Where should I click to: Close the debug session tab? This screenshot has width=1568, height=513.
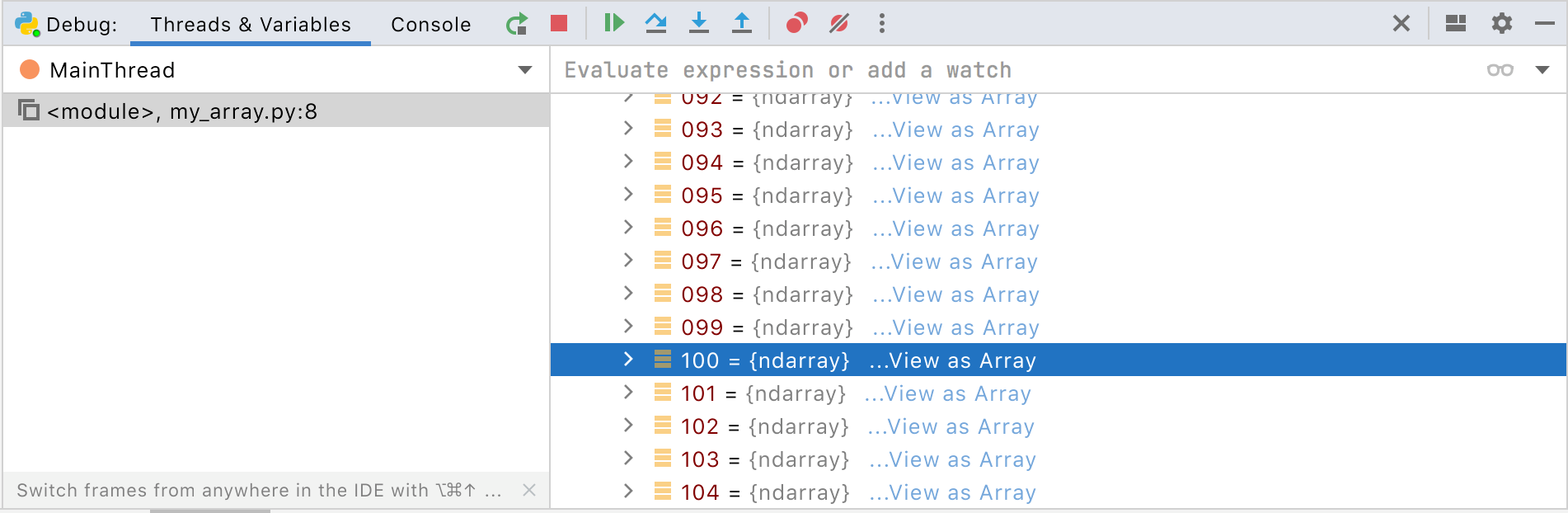(x=1401, y=23)
